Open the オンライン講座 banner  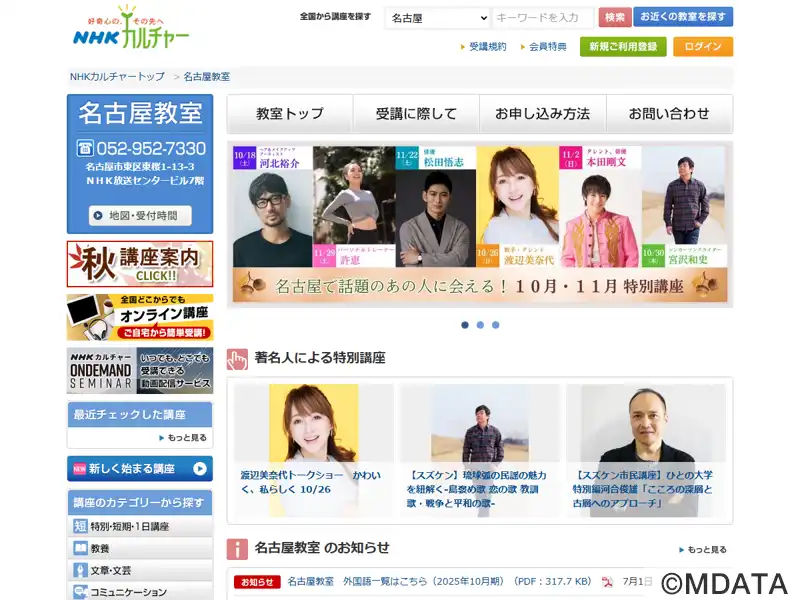coord(140,317)
